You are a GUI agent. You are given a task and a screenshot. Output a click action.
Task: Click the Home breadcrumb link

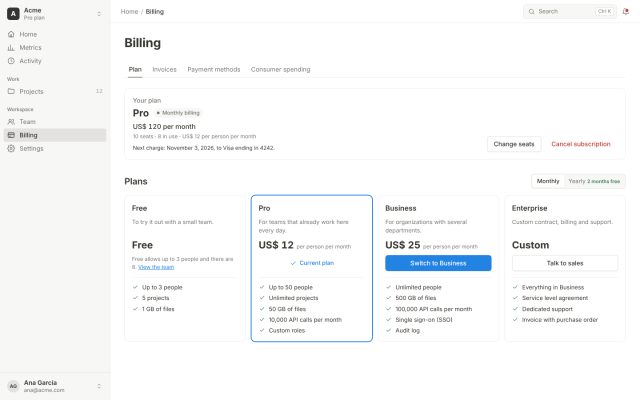[129, 11]
